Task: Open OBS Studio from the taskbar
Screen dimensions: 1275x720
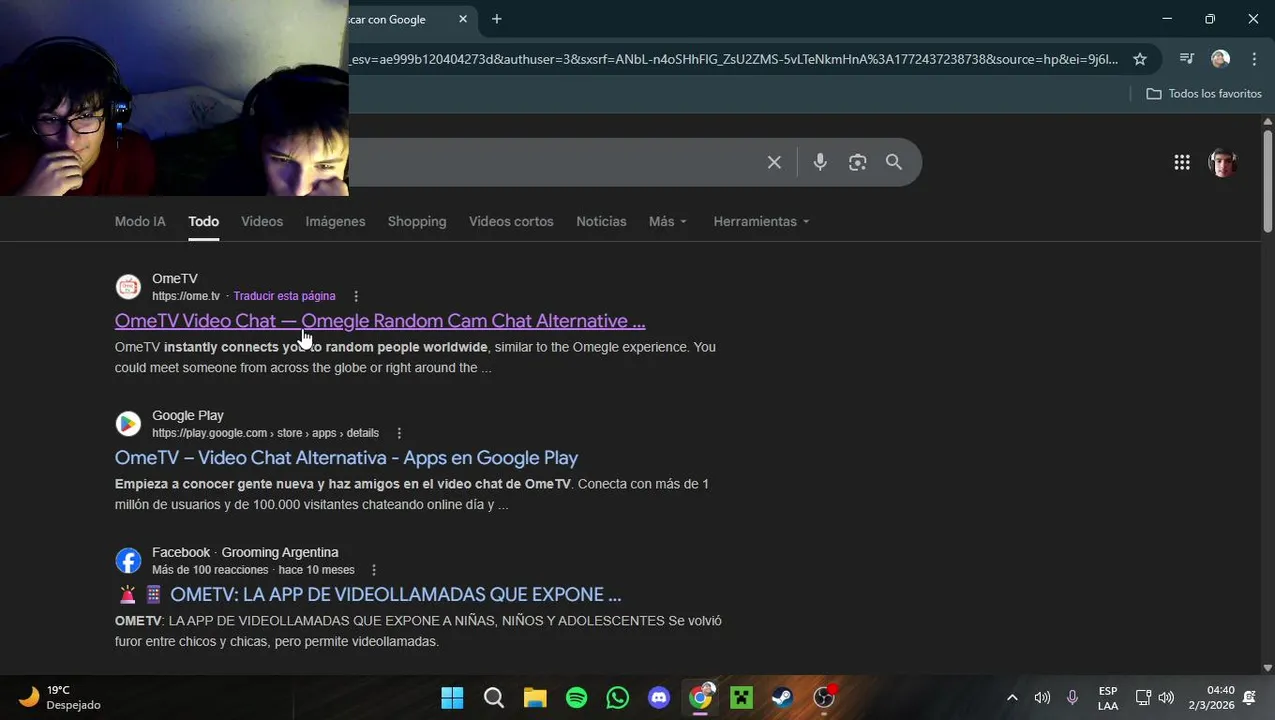Action: click(824, 697)
